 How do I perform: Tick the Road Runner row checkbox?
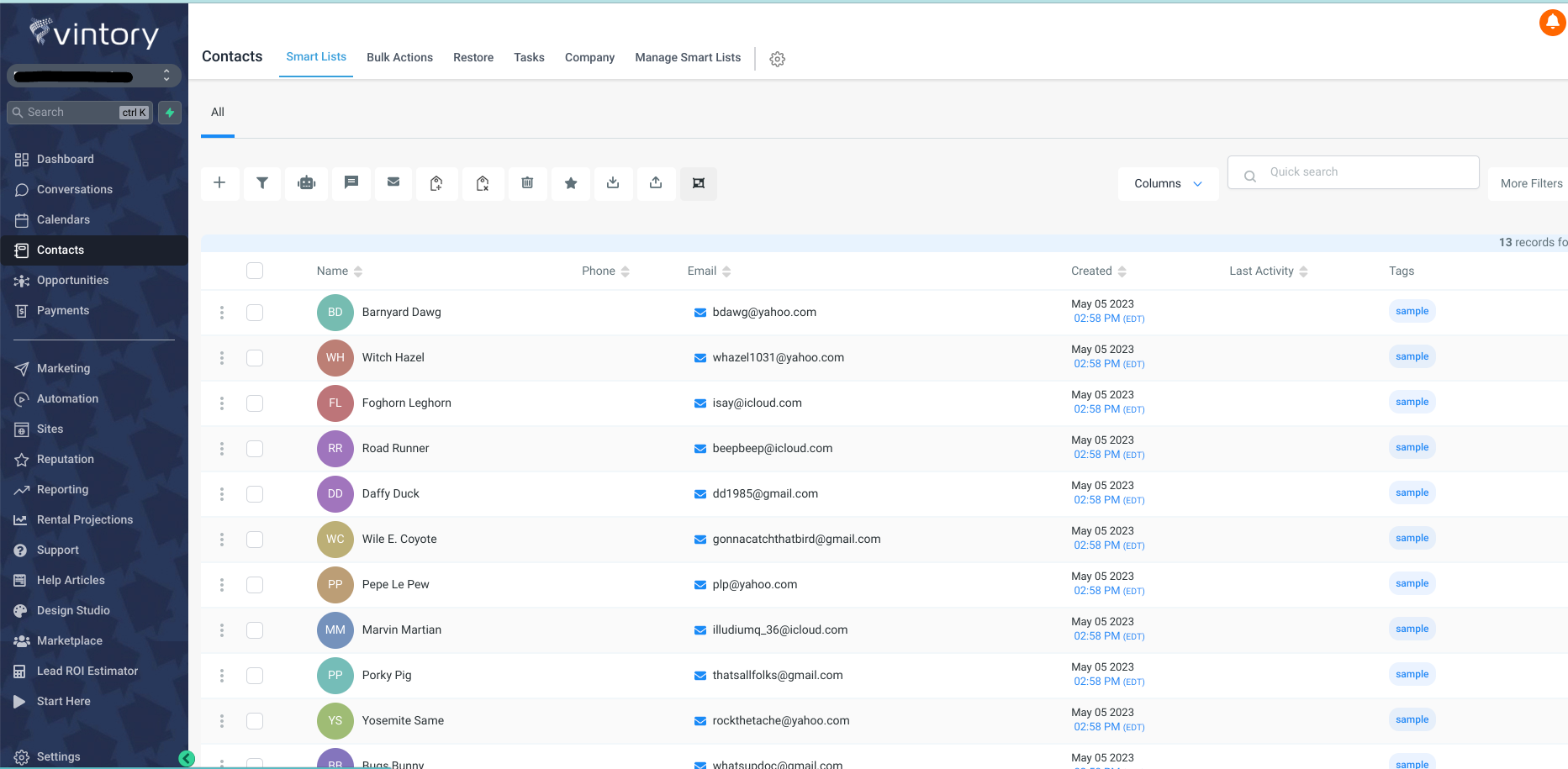point(255,449)
